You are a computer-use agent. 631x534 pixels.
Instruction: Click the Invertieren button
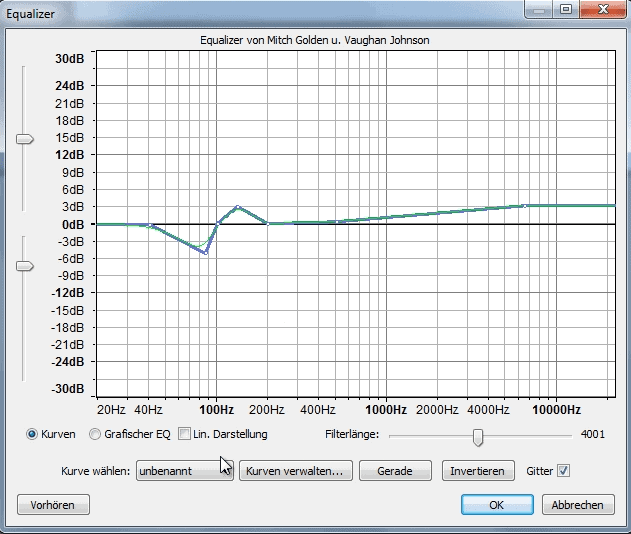coord(478,471)
